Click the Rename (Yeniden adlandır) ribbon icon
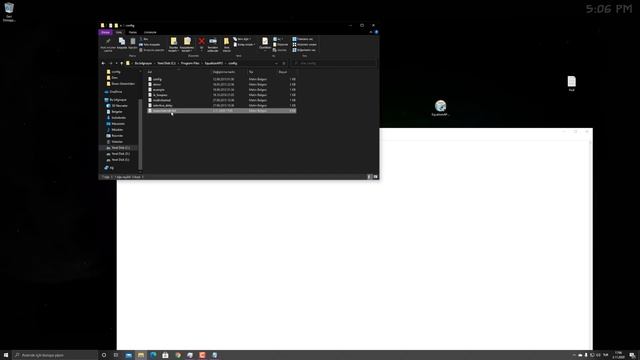The width and height of the screenshot is (640, 360). click(x=213, y=44)
